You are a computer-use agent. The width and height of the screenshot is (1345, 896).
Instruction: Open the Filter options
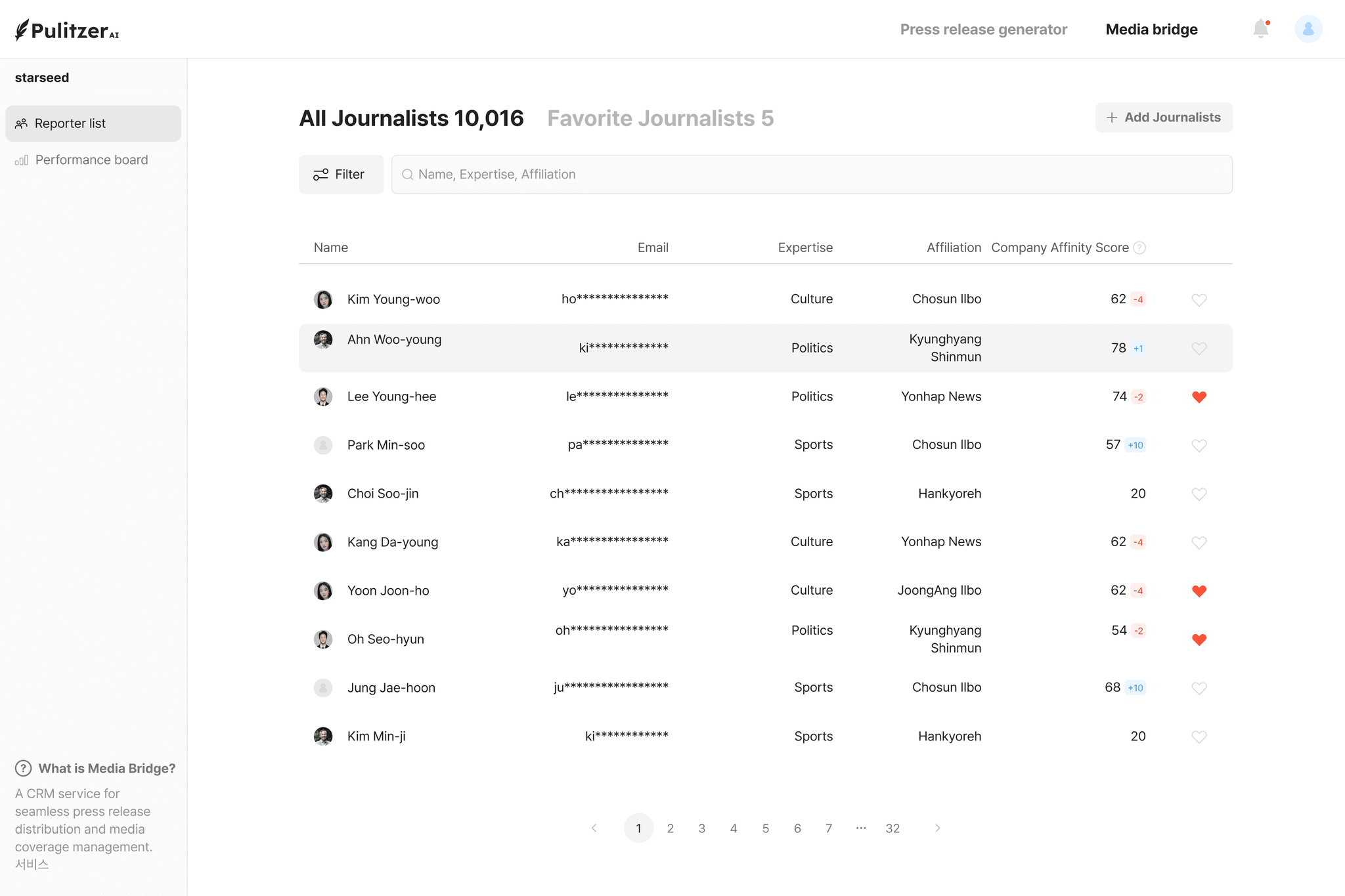point(340,174)
